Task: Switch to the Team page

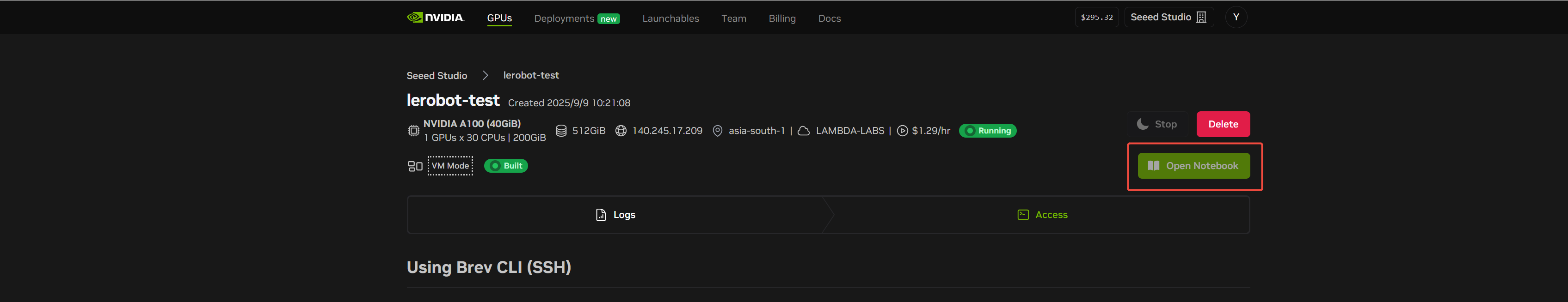Action: click(733, 18)
